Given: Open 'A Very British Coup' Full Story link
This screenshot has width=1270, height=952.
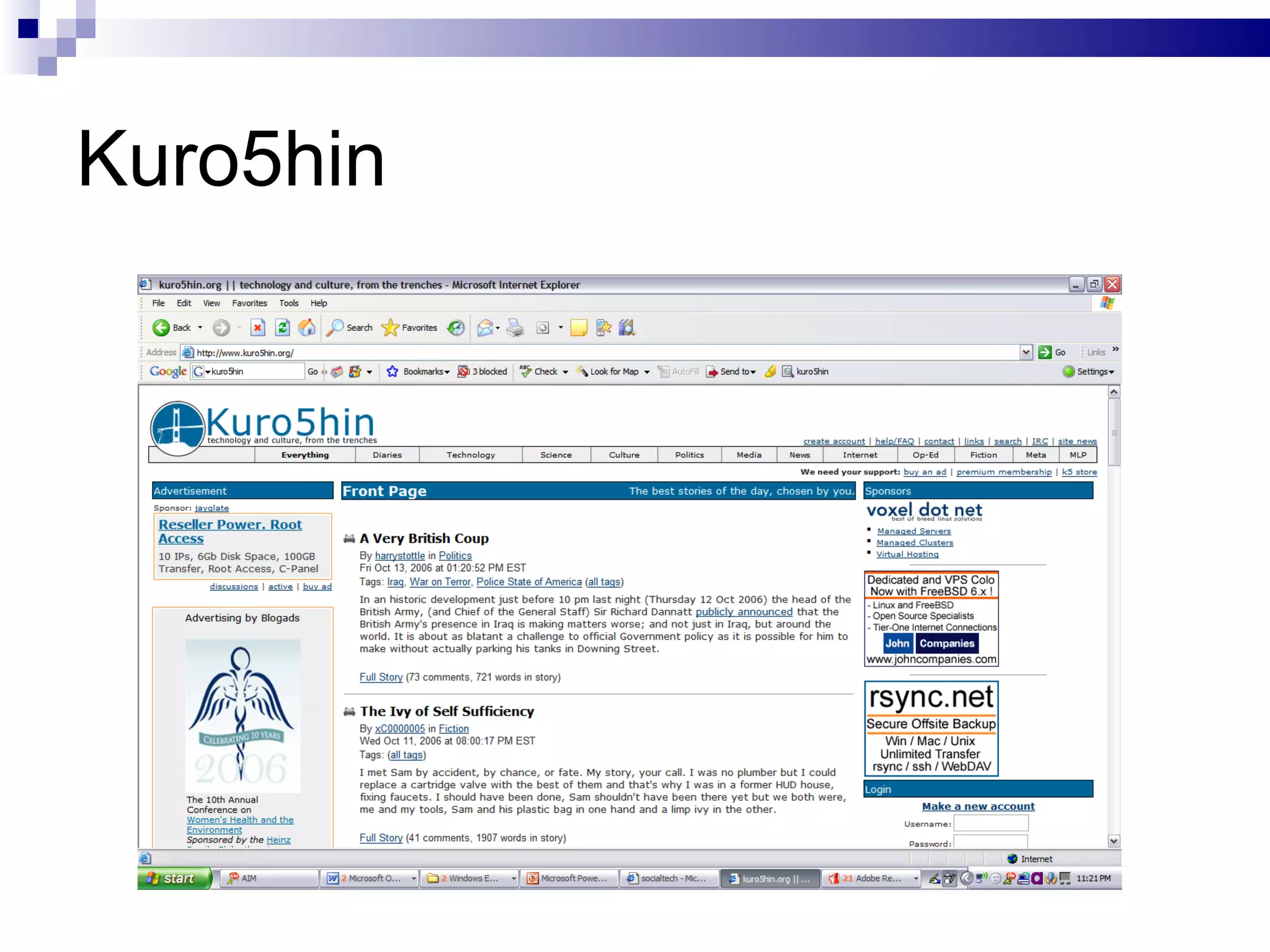Looking at the screenshot, I should [381, 677].
